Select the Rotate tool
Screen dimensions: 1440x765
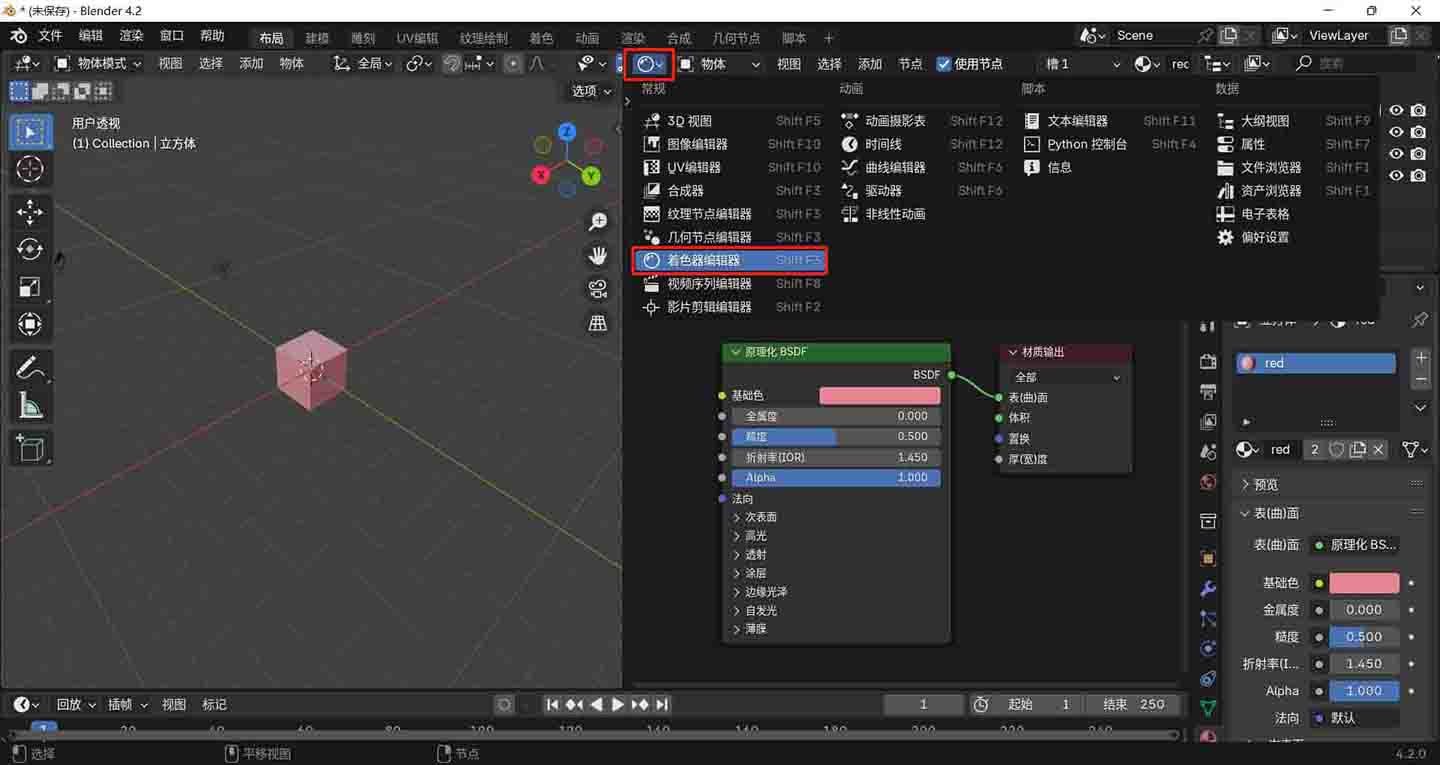[30, 250]
